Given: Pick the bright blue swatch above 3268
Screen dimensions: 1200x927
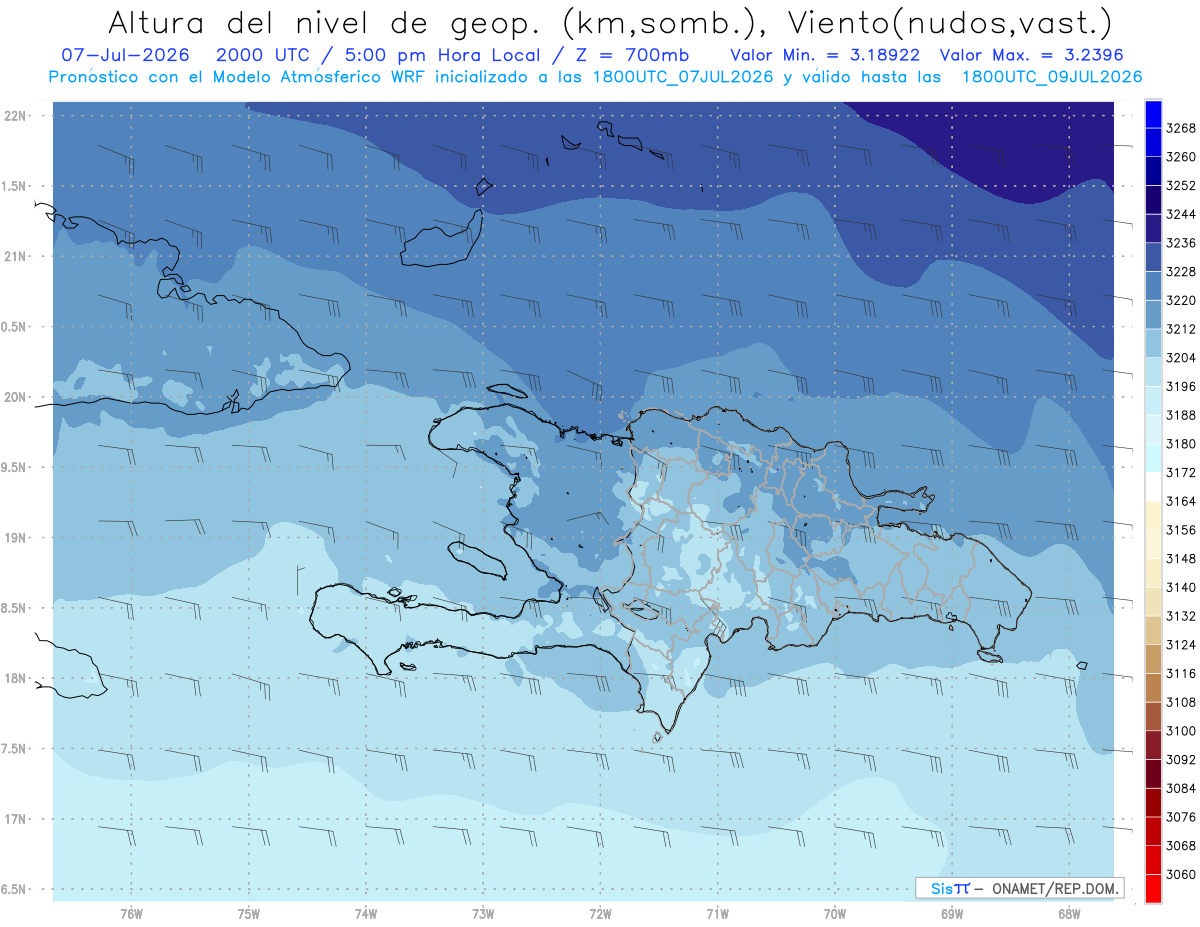Looking at the screenshot, I should click(1152, 114).
